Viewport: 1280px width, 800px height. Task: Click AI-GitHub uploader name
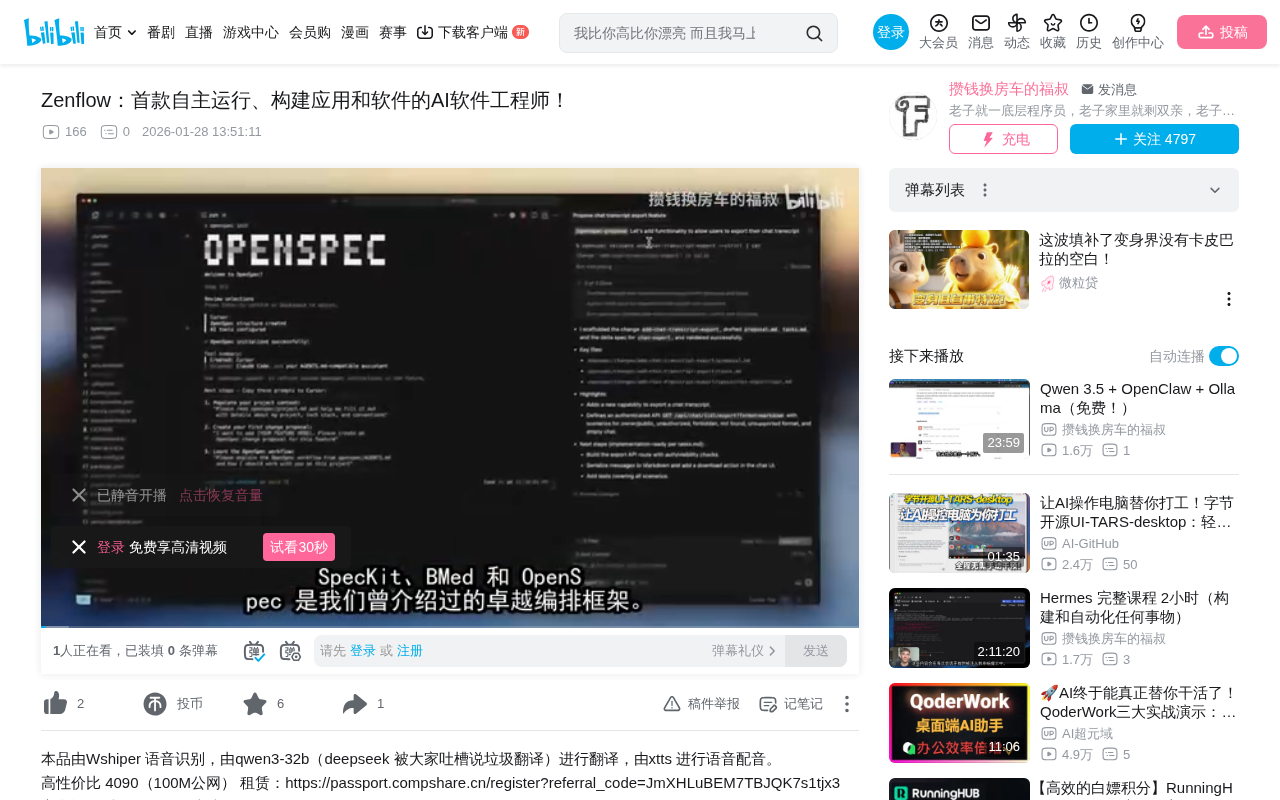1090,544
